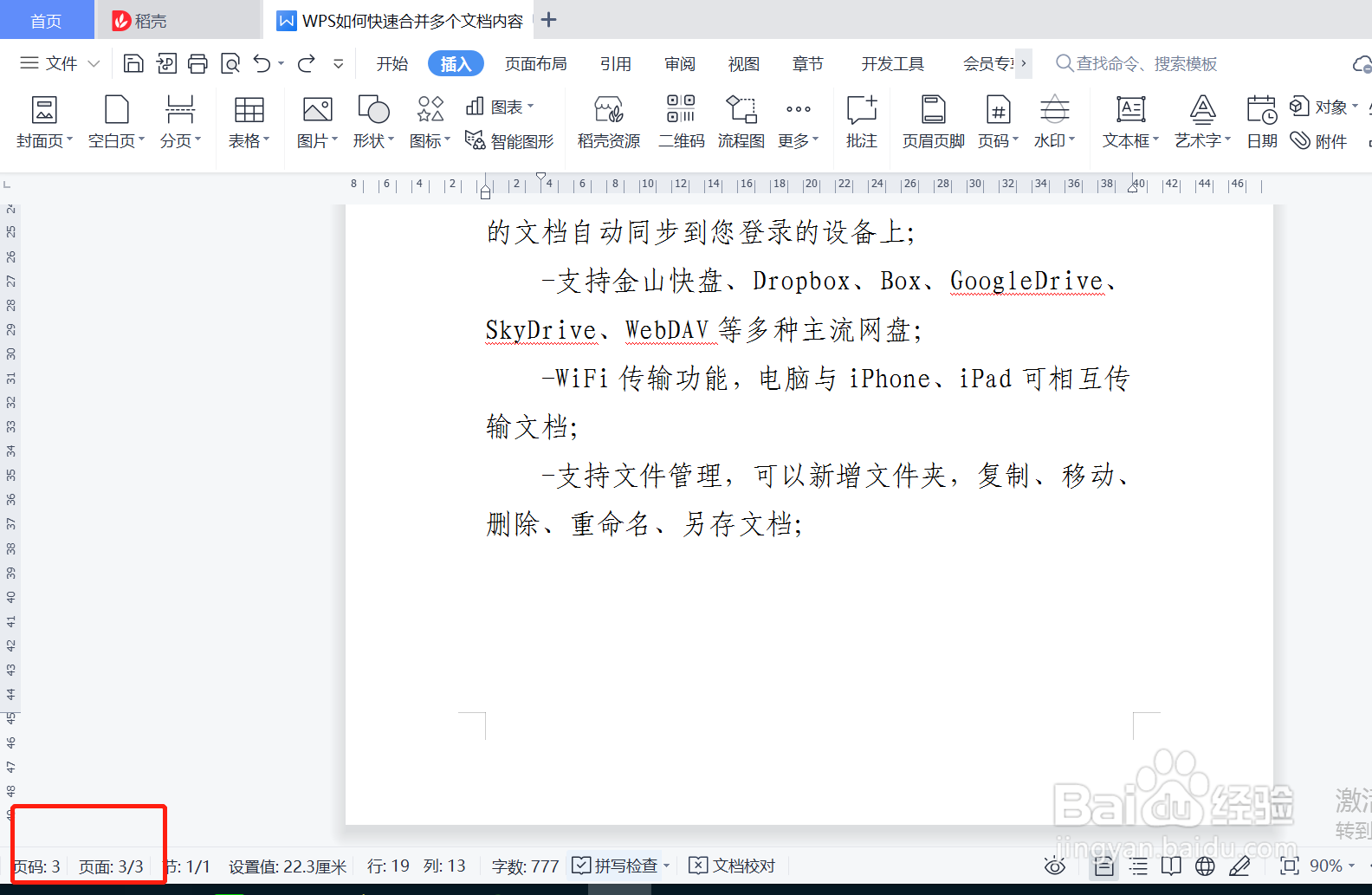Image resolution: width=1372 pixels, height=895 pixels.
Task: Switch to the 章节 tab
Action: [x=808, y=63]
